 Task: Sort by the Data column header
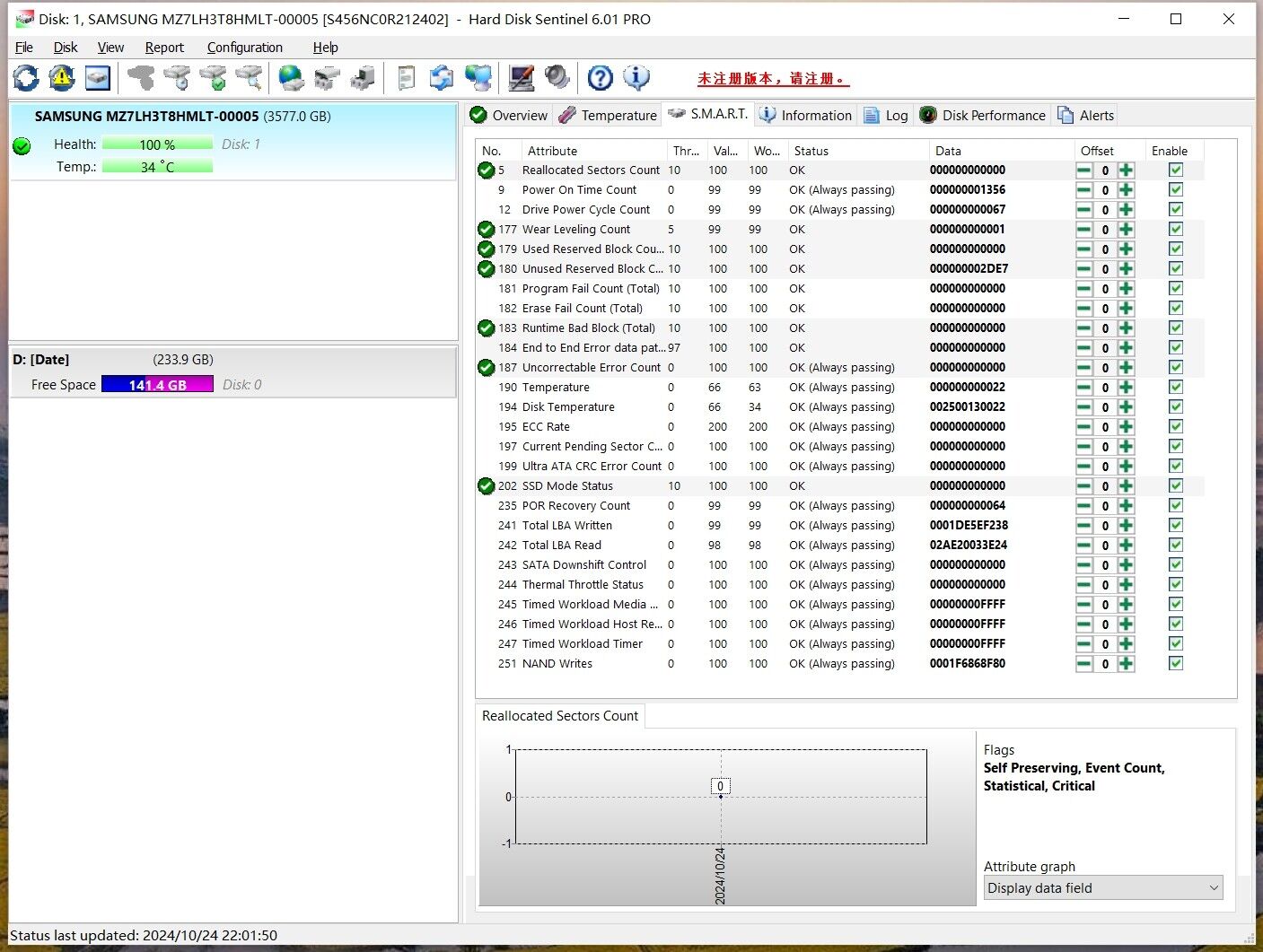[1001, 151]
